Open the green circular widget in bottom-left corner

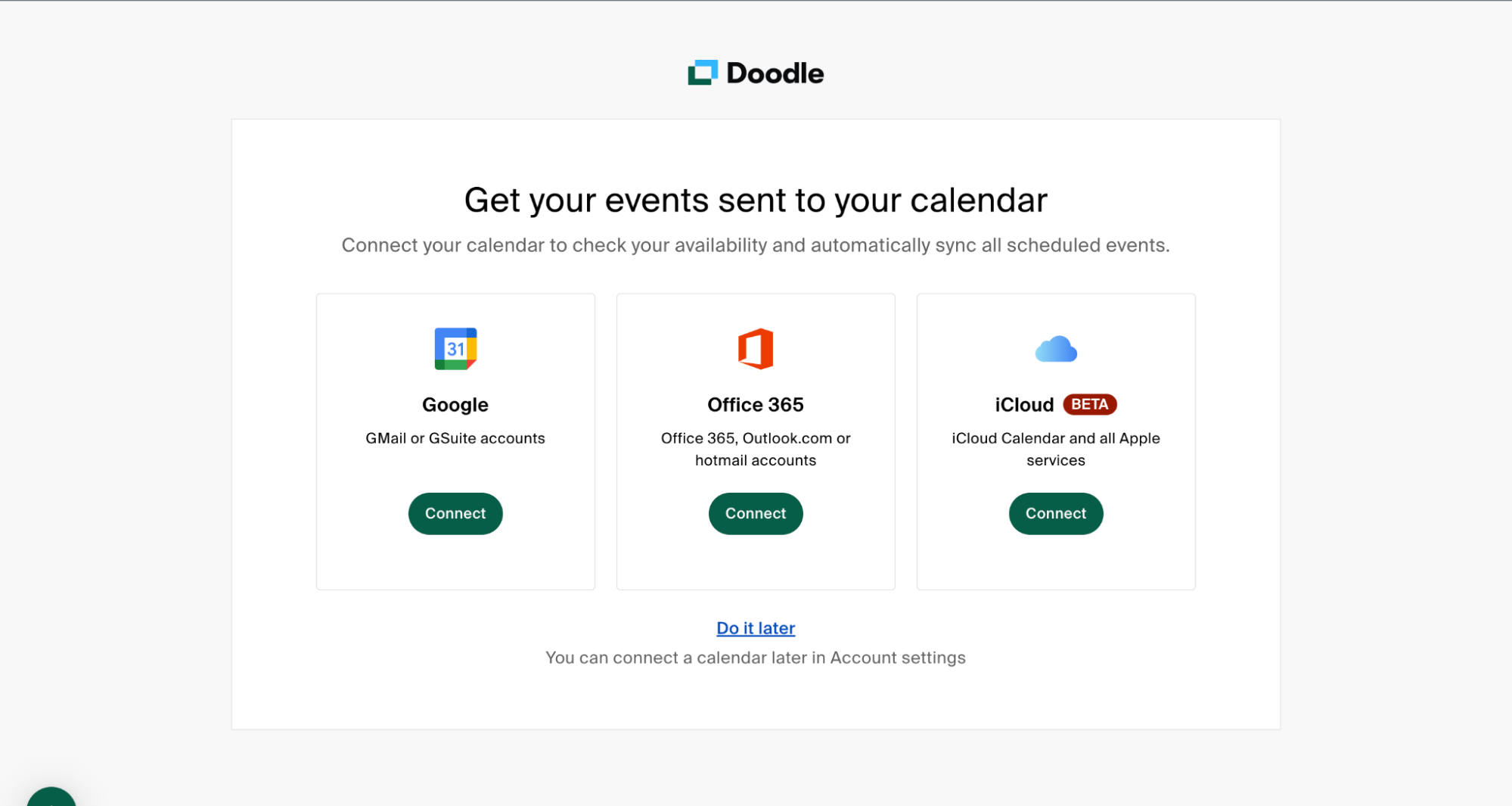pyautogui.click(x=51, y=796)
